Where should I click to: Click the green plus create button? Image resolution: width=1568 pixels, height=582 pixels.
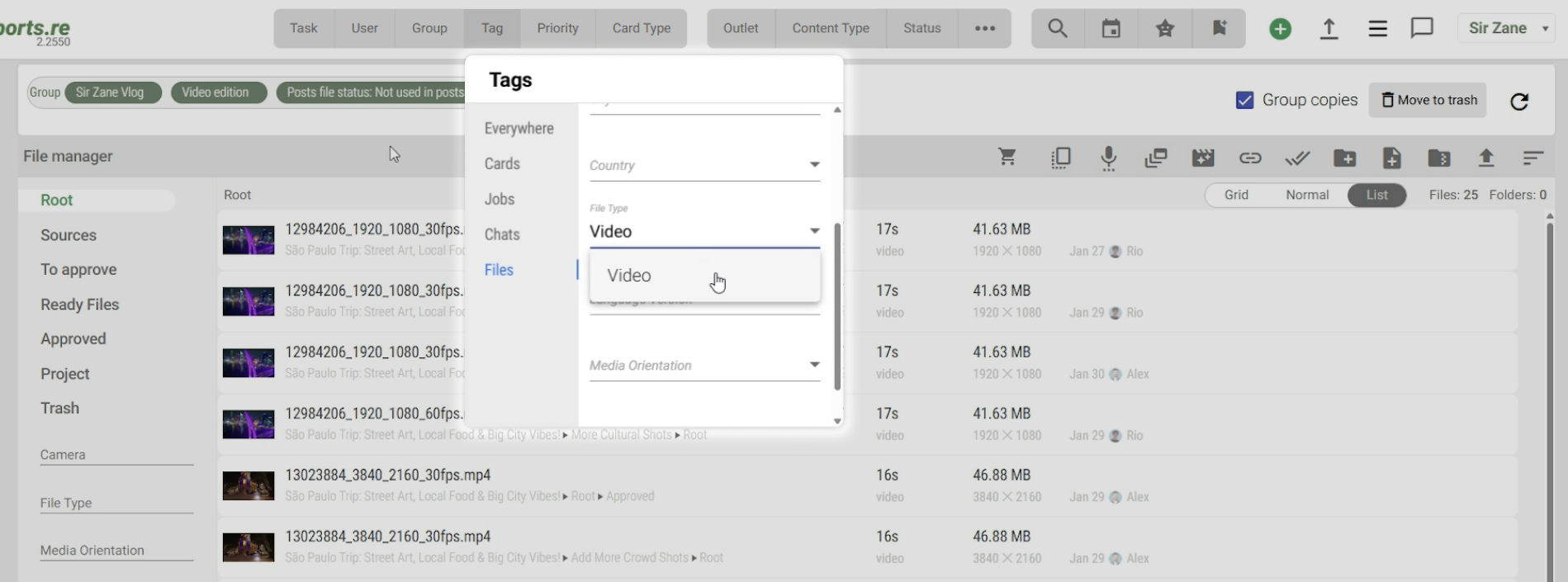pyautogui.click(x=1280, y=29)
